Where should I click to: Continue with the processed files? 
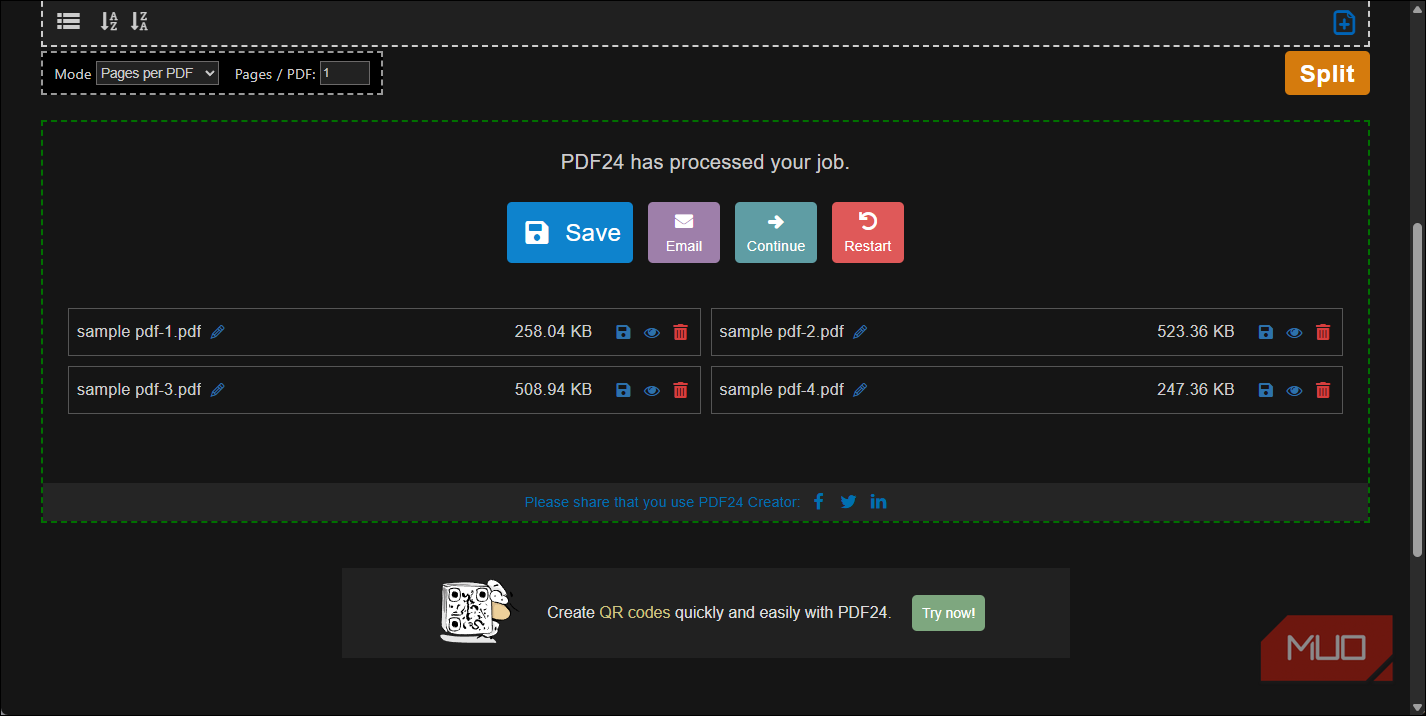pyautogui.click(x=776, y=232)
